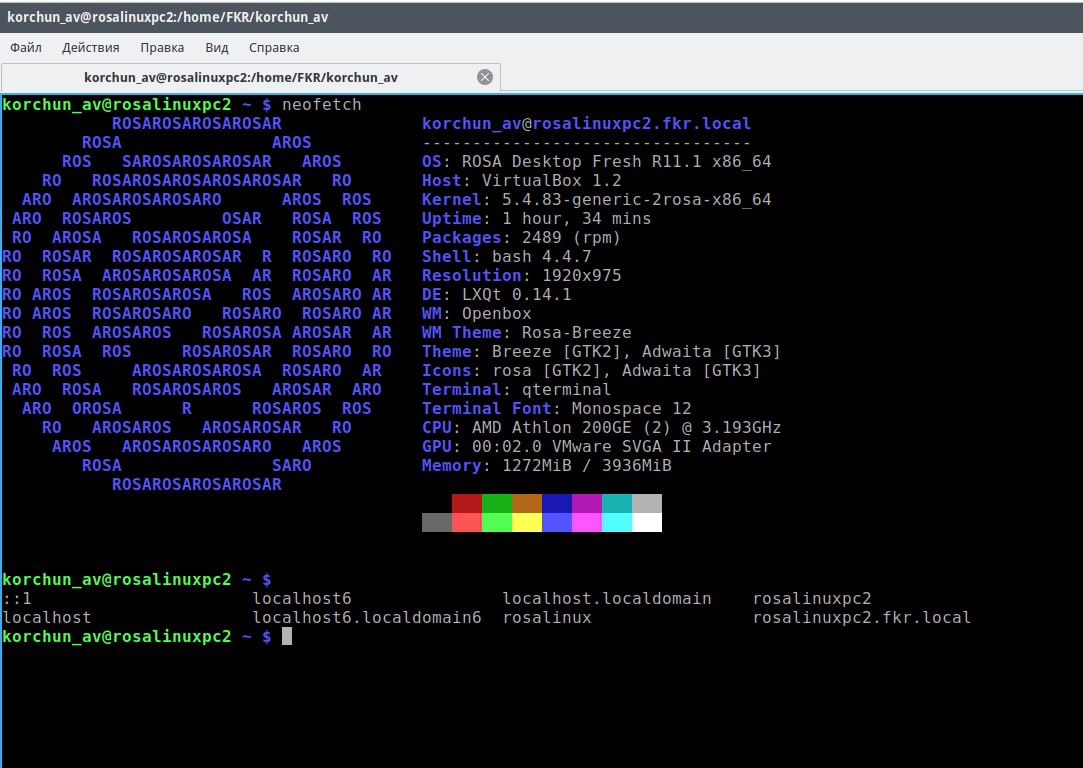
Task: Click the GPU VMware SVGA II Adapter line
Action: pos(597,446)
